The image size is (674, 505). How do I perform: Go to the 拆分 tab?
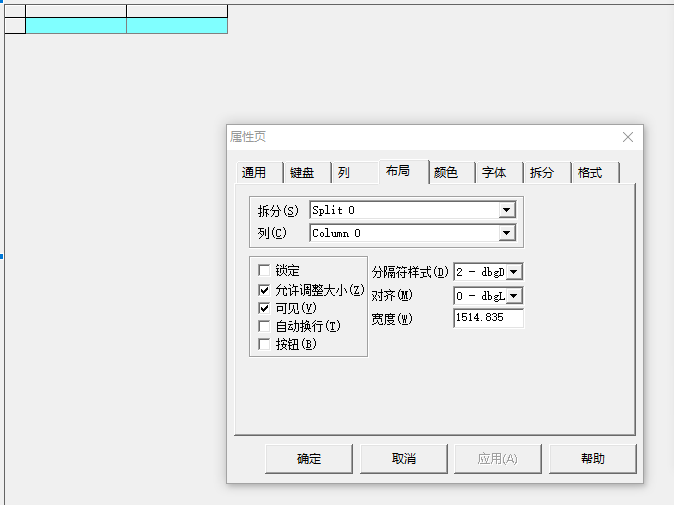[x=548, y=173]
